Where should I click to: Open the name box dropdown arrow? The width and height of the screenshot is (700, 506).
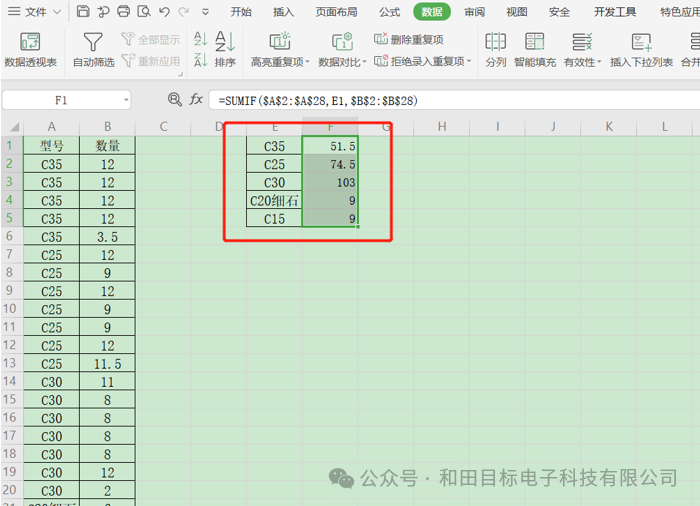tap(126, 100)
